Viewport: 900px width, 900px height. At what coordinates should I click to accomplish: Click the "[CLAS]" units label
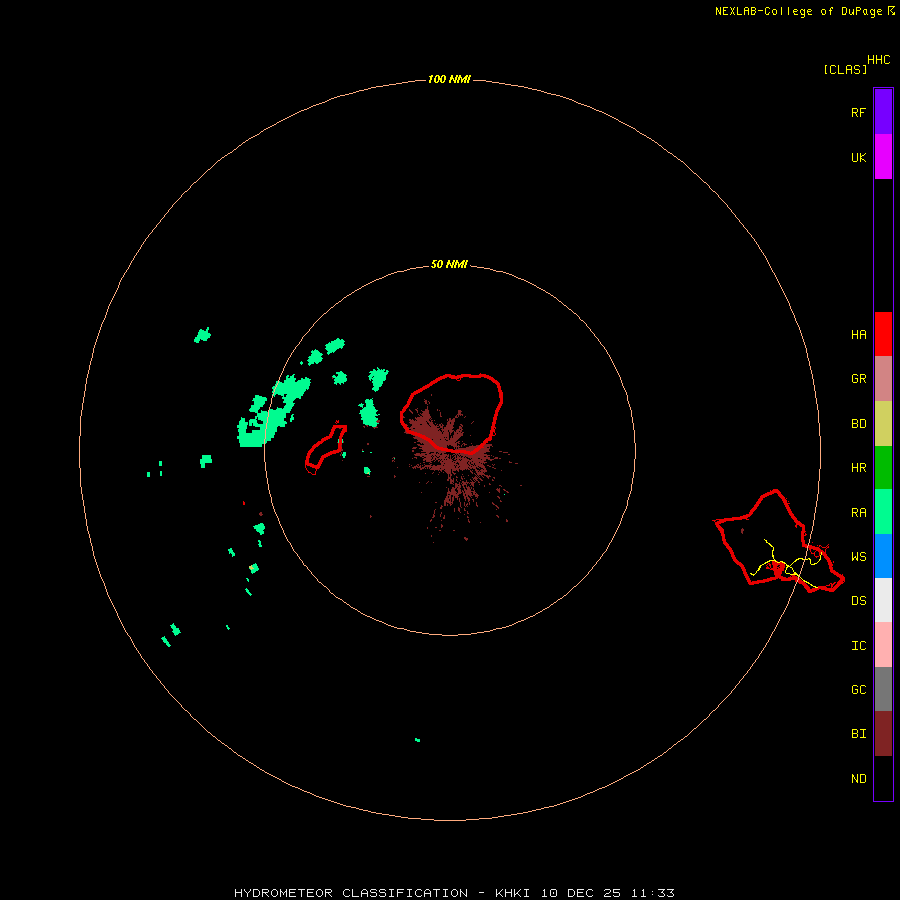pyautogui.click(x=845, y=69)
